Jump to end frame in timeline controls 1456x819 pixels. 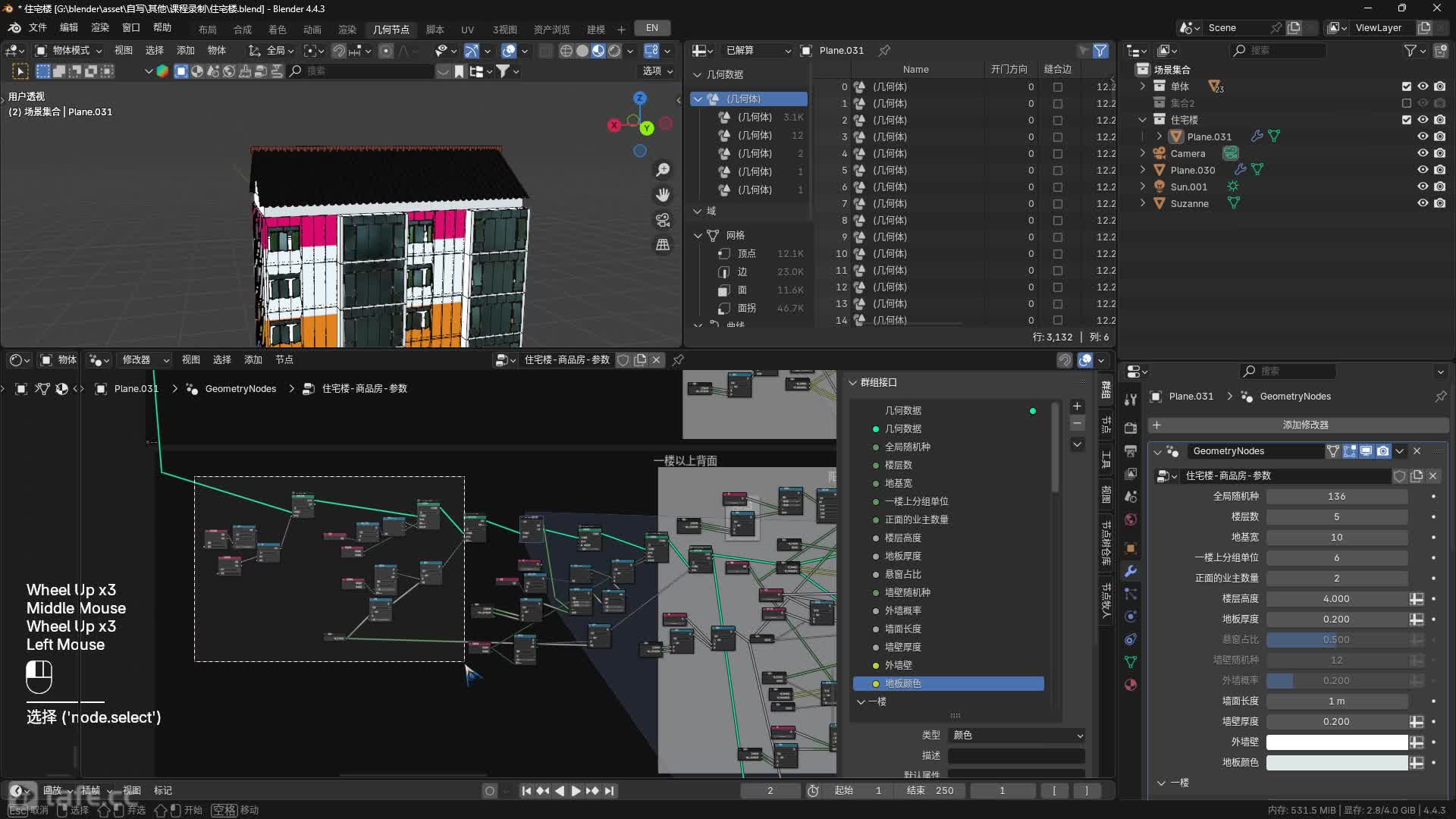[x=609, y=791]
